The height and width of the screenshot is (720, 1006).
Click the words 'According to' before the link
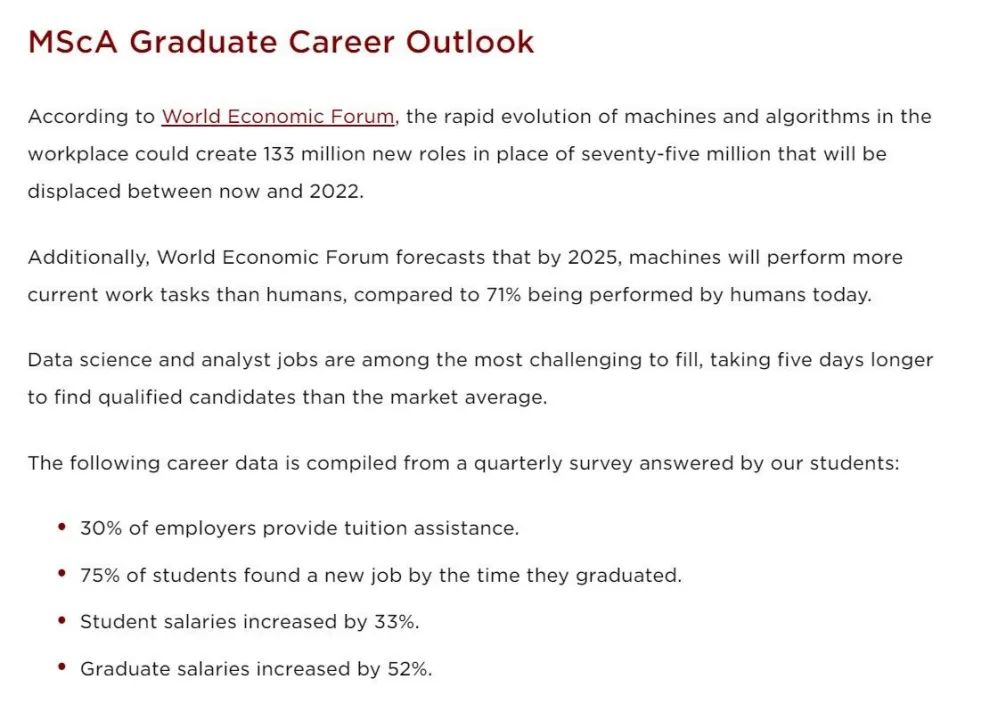pos(91,117)
